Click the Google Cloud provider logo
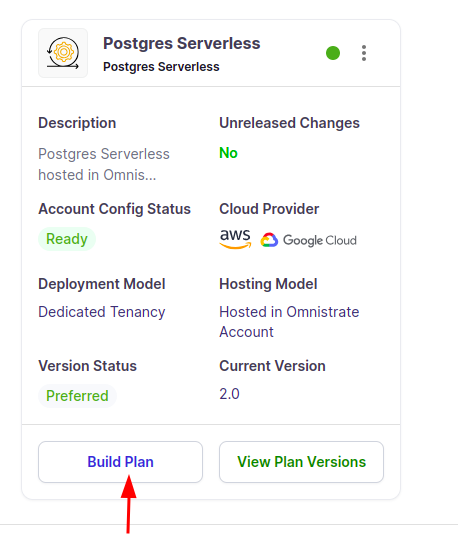Image resolution: width=458 pixels, height=540 pixels. pos(308,240)
